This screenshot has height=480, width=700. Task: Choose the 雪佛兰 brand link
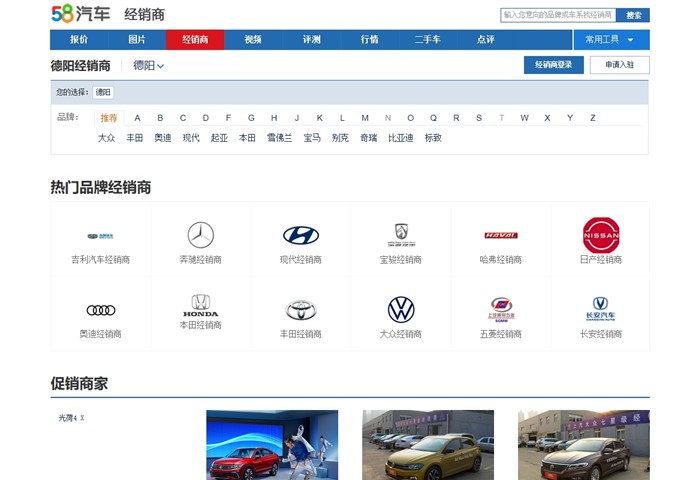(279, 138)
